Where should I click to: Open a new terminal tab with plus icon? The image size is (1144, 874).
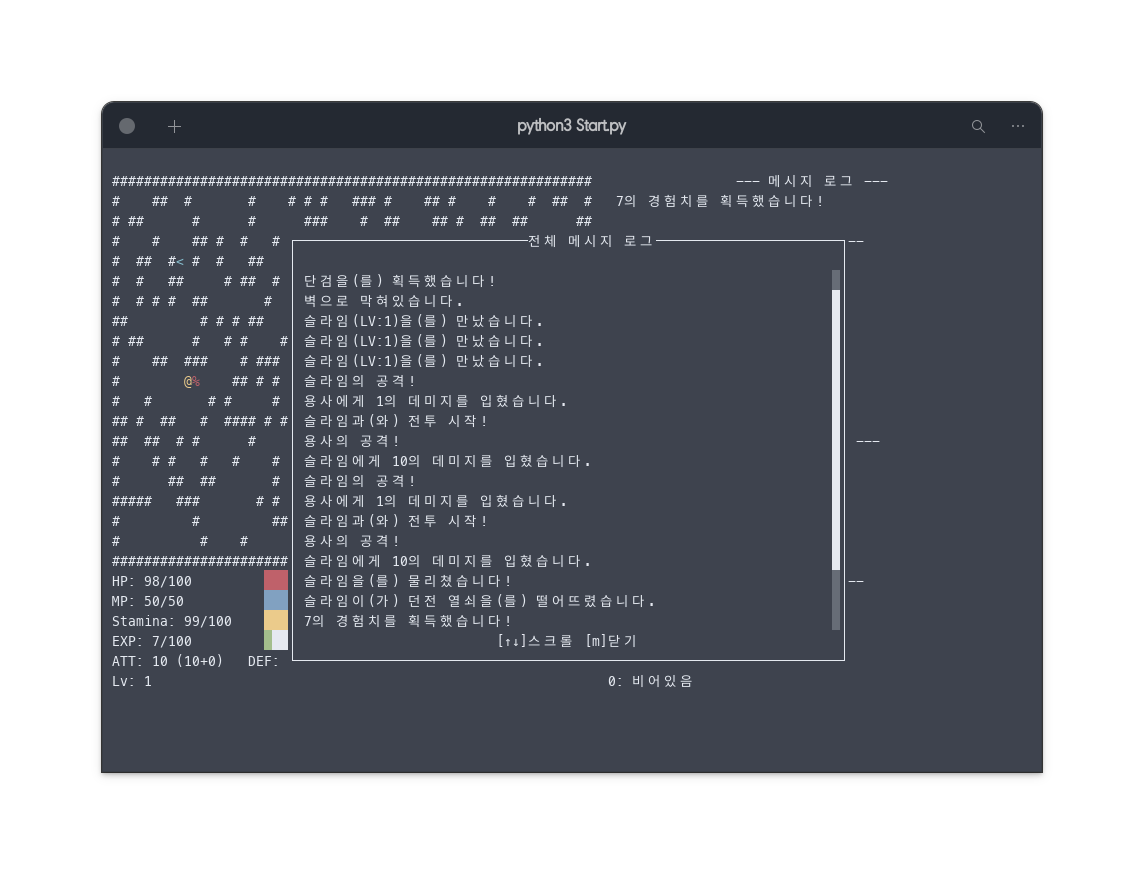[174, 126]
